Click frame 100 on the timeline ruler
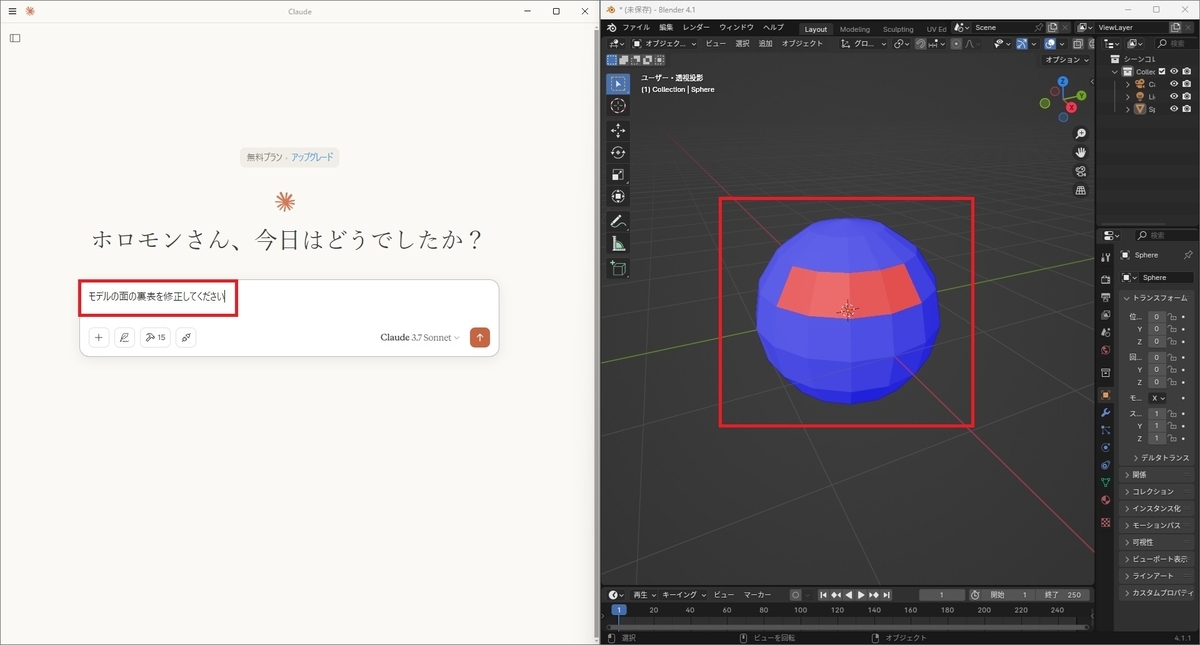This screenshot has width=1200, height=645. (x=800, y=609)
